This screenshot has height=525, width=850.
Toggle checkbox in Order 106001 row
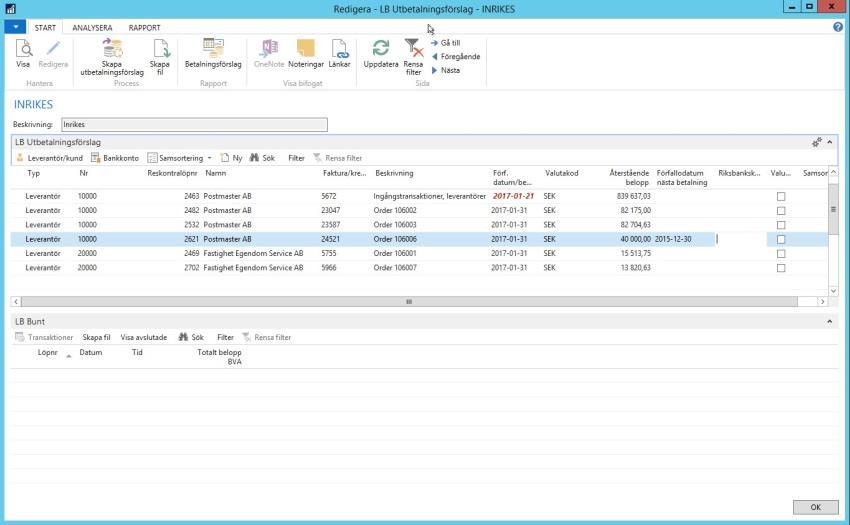(781, 254)
